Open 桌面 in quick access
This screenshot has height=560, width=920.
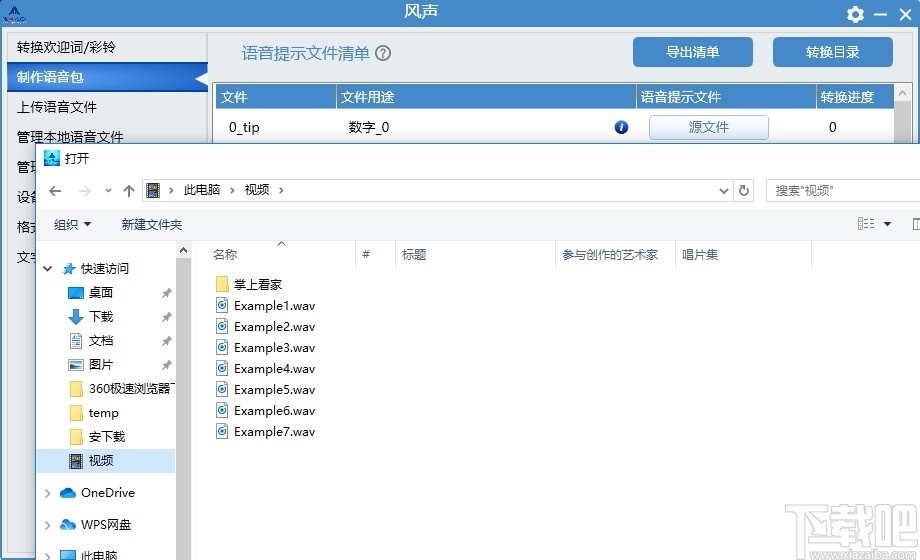[x=100, y=292]
